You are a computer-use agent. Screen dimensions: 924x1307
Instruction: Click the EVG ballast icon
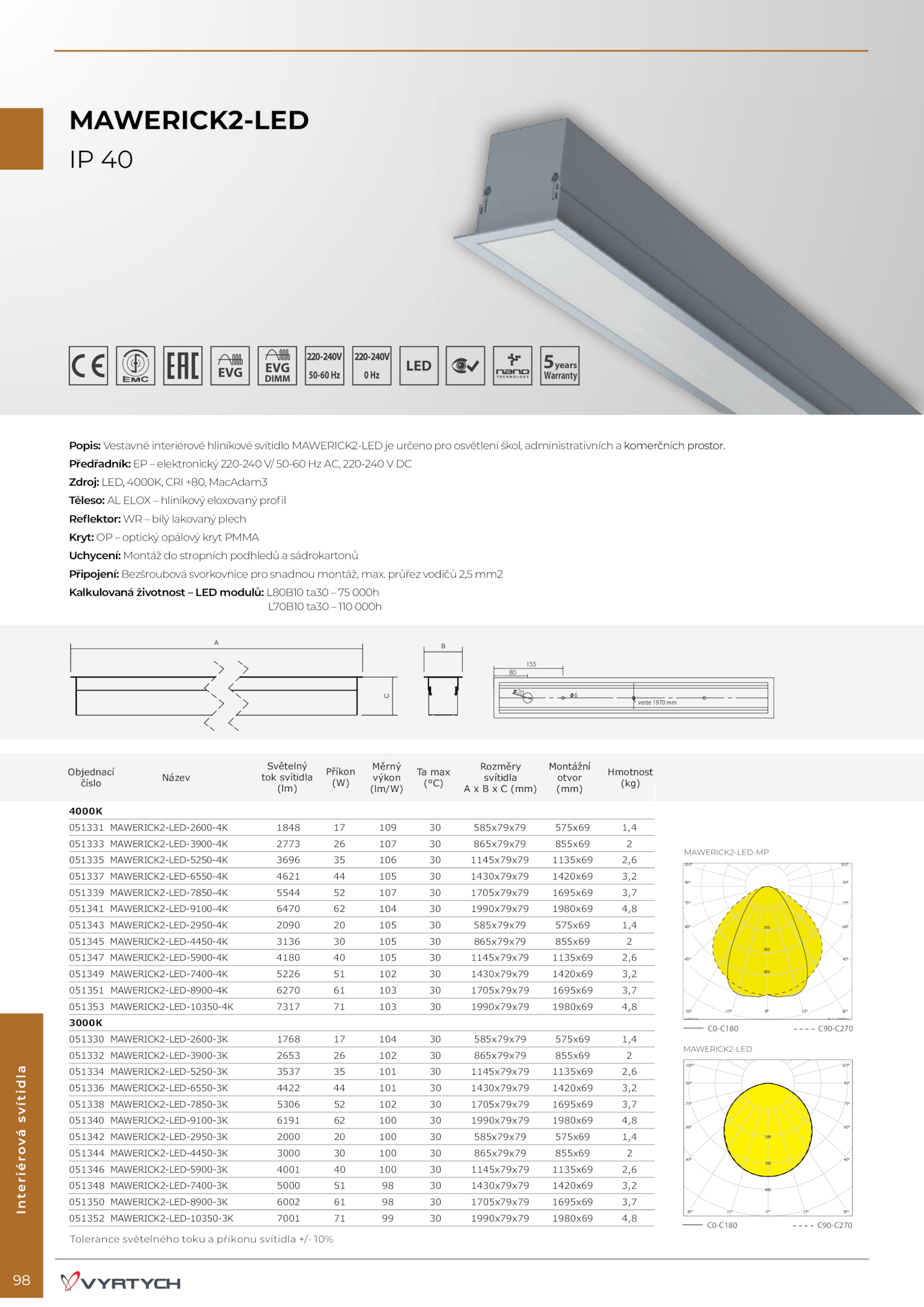(x=230, y=366)
